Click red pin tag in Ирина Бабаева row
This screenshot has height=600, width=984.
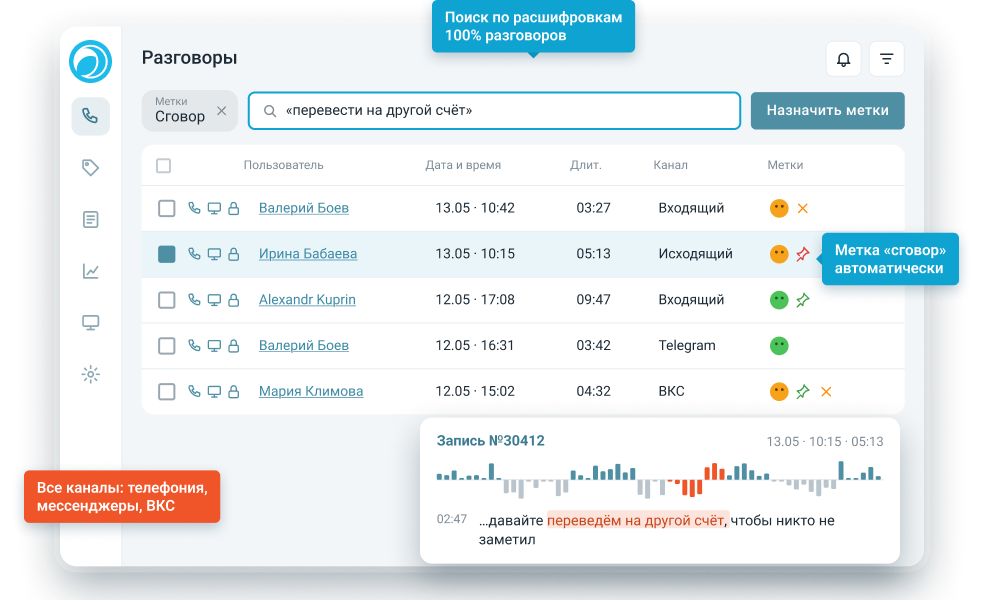[x=803, y=254]
